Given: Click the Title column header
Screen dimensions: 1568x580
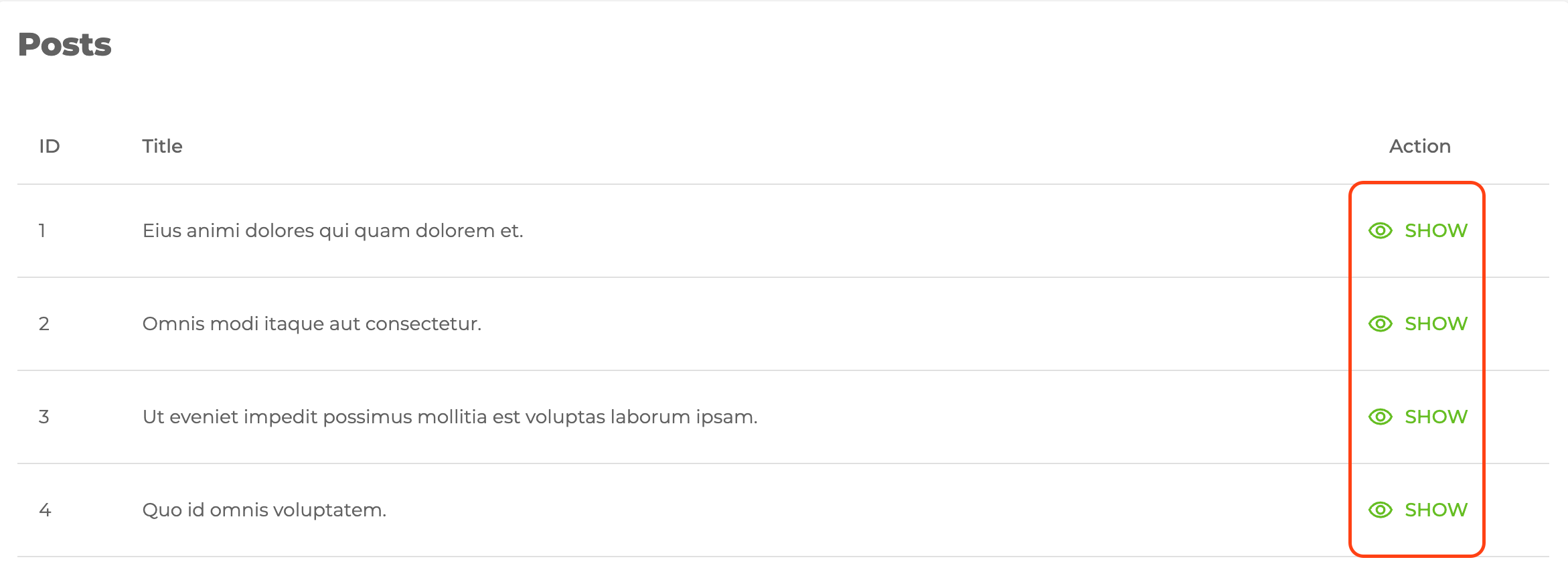Looking at the screenshot, I should pyautogui.click(x=162, y=147).
